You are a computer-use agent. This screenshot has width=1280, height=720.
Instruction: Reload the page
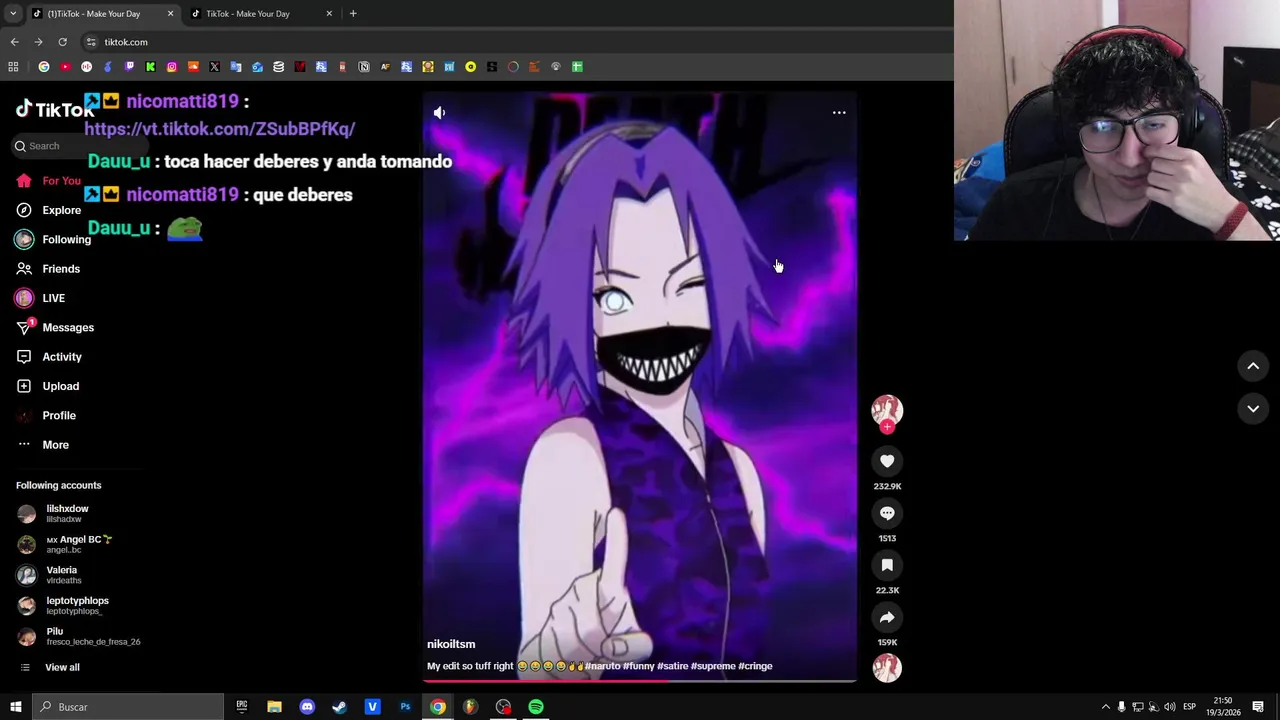(x=62, y=42)
